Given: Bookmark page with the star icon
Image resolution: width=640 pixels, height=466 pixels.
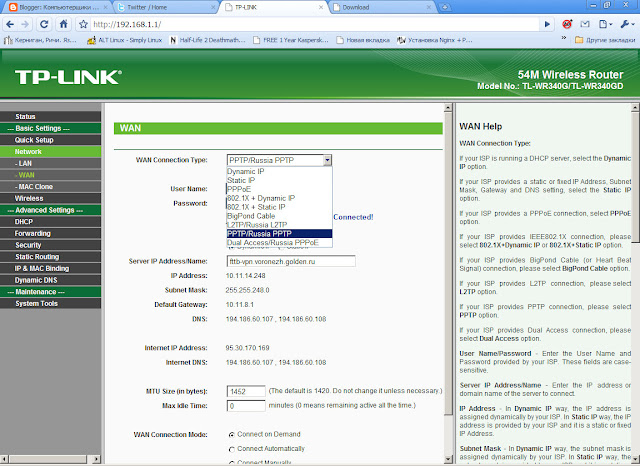Looking at the screenshot, I should click(83, 24).
